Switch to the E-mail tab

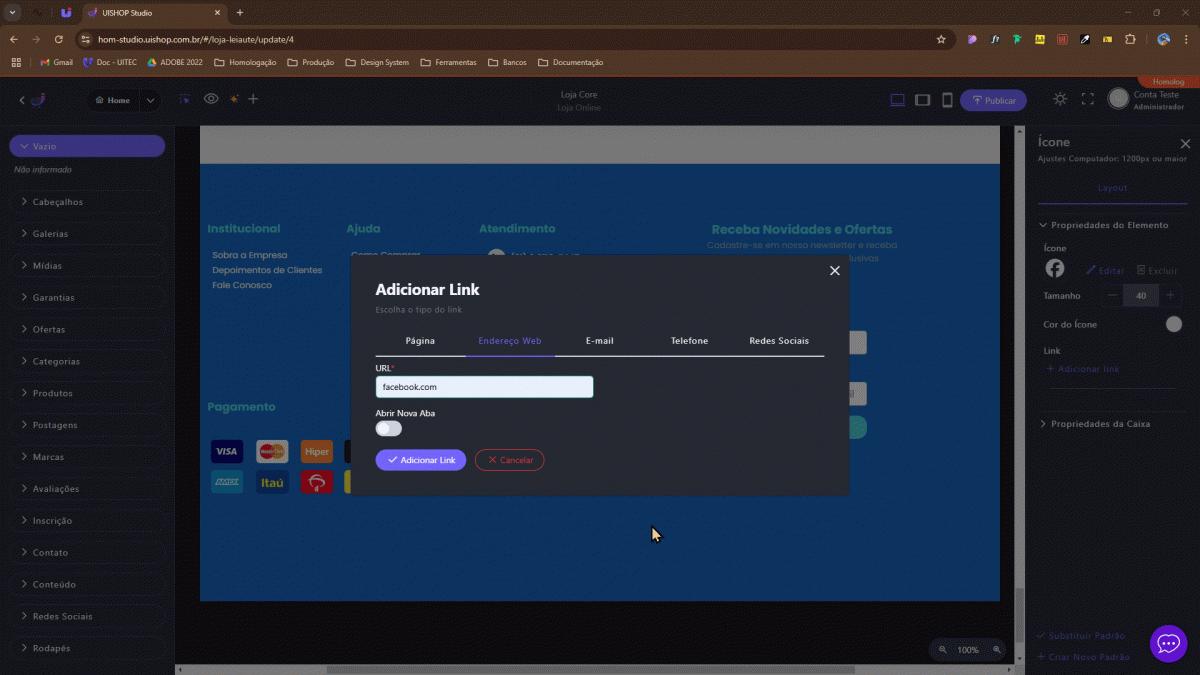click(x=599, y=341)
